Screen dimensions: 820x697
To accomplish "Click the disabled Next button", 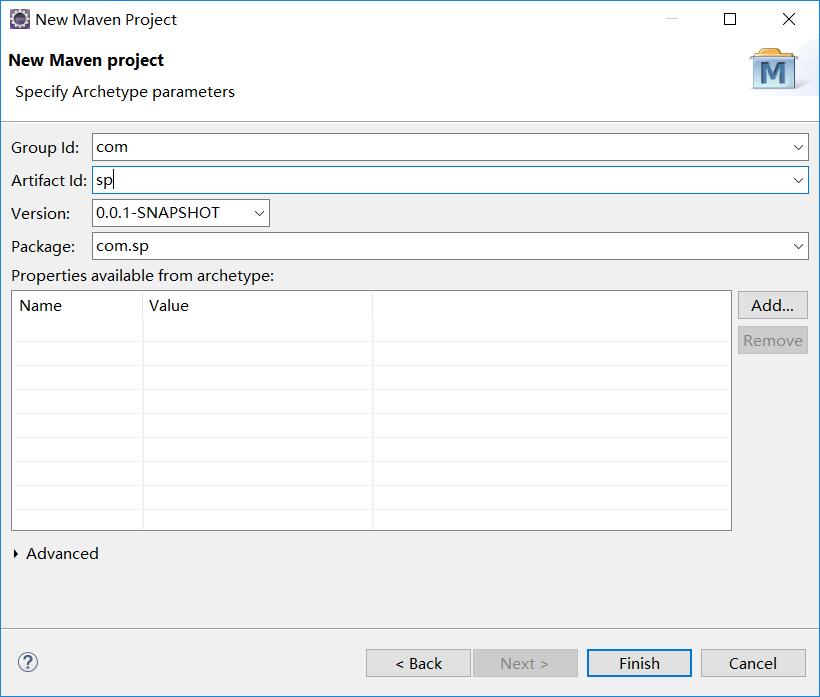I will click(x=525, y=663).
